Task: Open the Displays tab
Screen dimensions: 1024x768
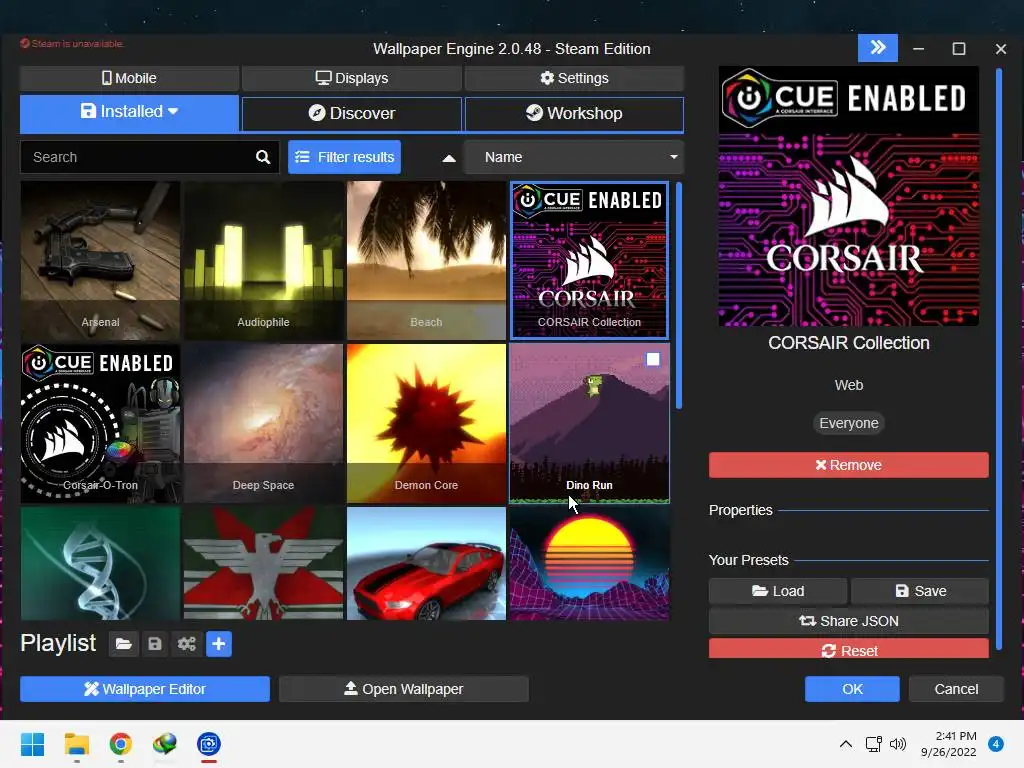Action: coord(352,78)
